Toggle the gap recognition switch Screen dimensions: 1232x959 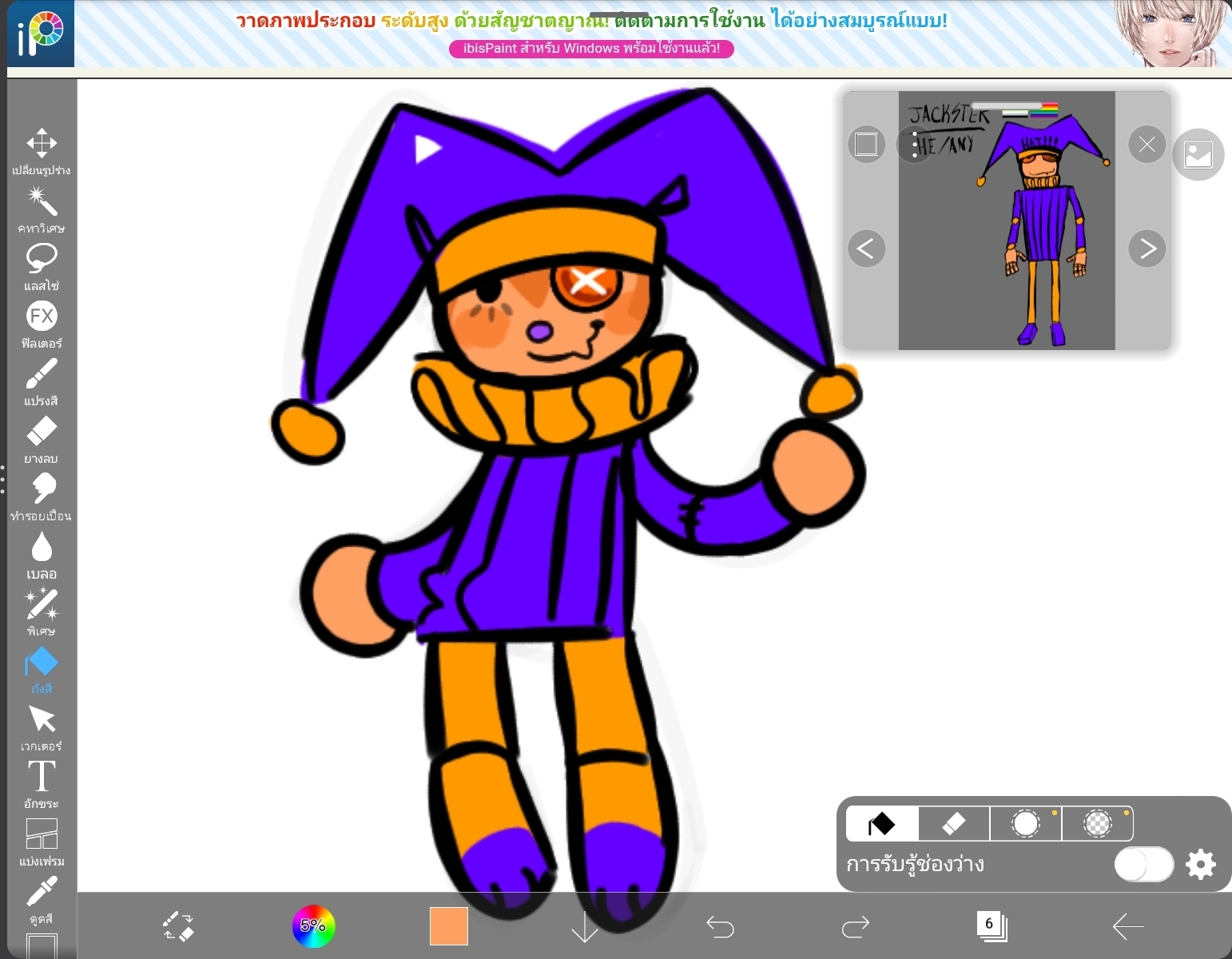coord(1143,864)
